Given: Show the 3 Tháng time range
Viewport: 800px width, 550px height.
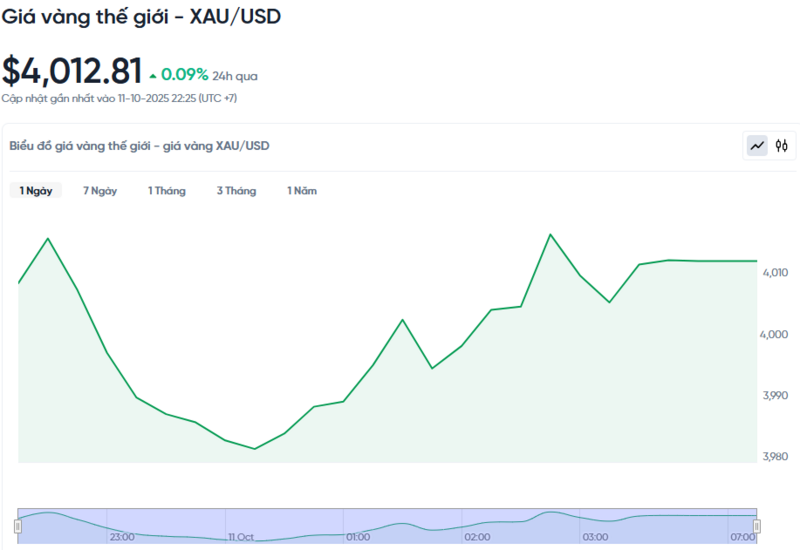Looking at the screenshot, I should point(236,191).
